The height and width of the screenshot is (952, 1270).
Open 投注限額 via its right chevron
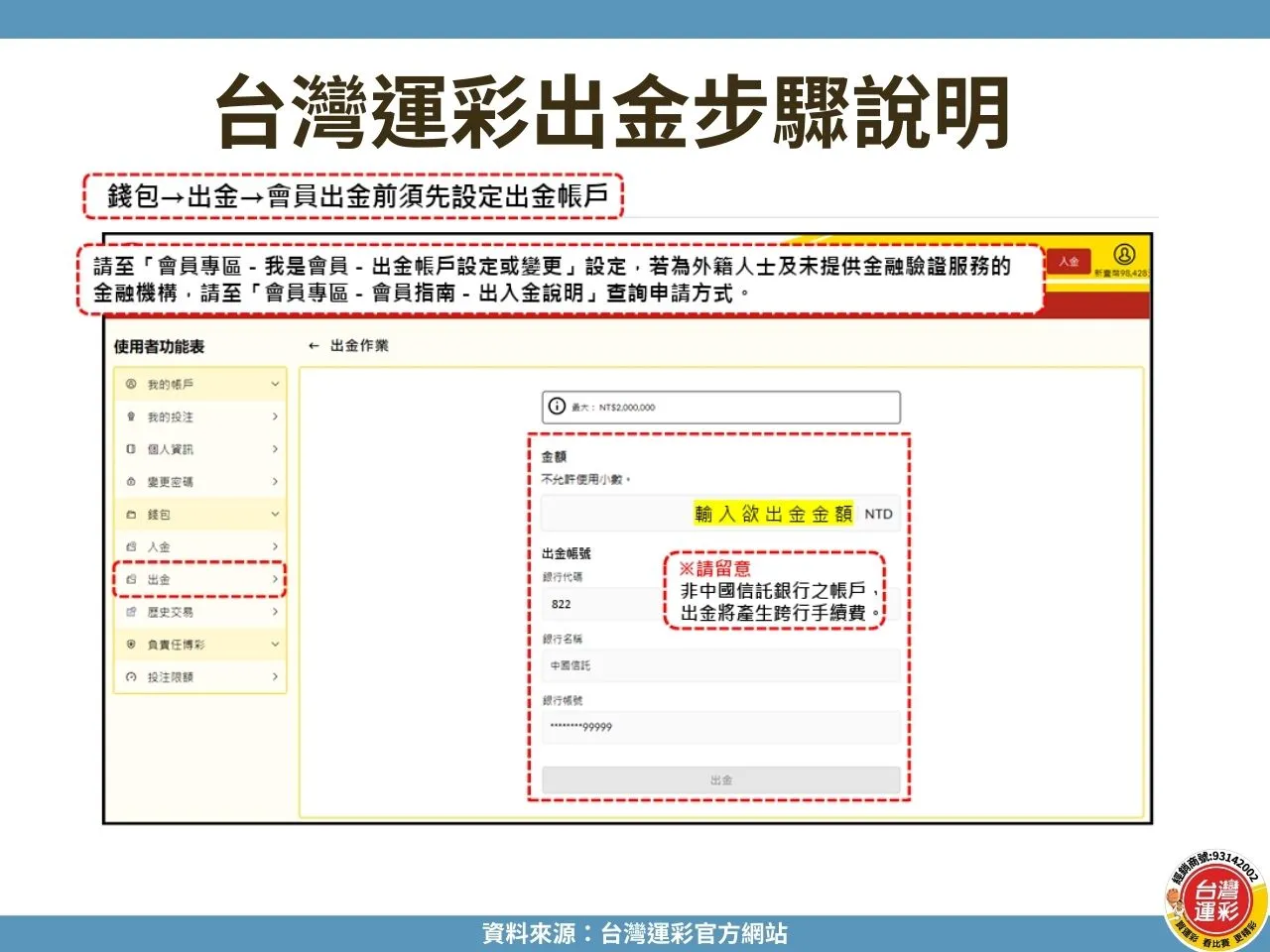coord(275,677)
